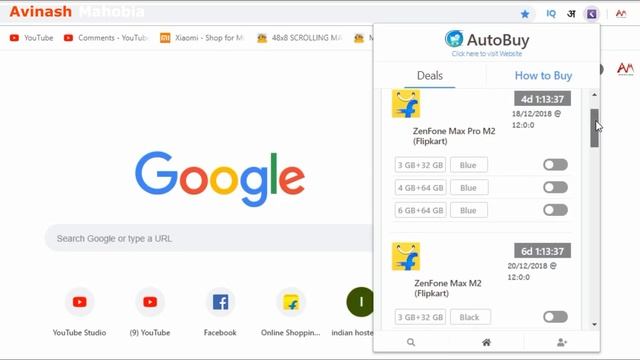Click the AutoBuy logo in popup header
This screenshot has width=640, height=360.
coord(487,40)
